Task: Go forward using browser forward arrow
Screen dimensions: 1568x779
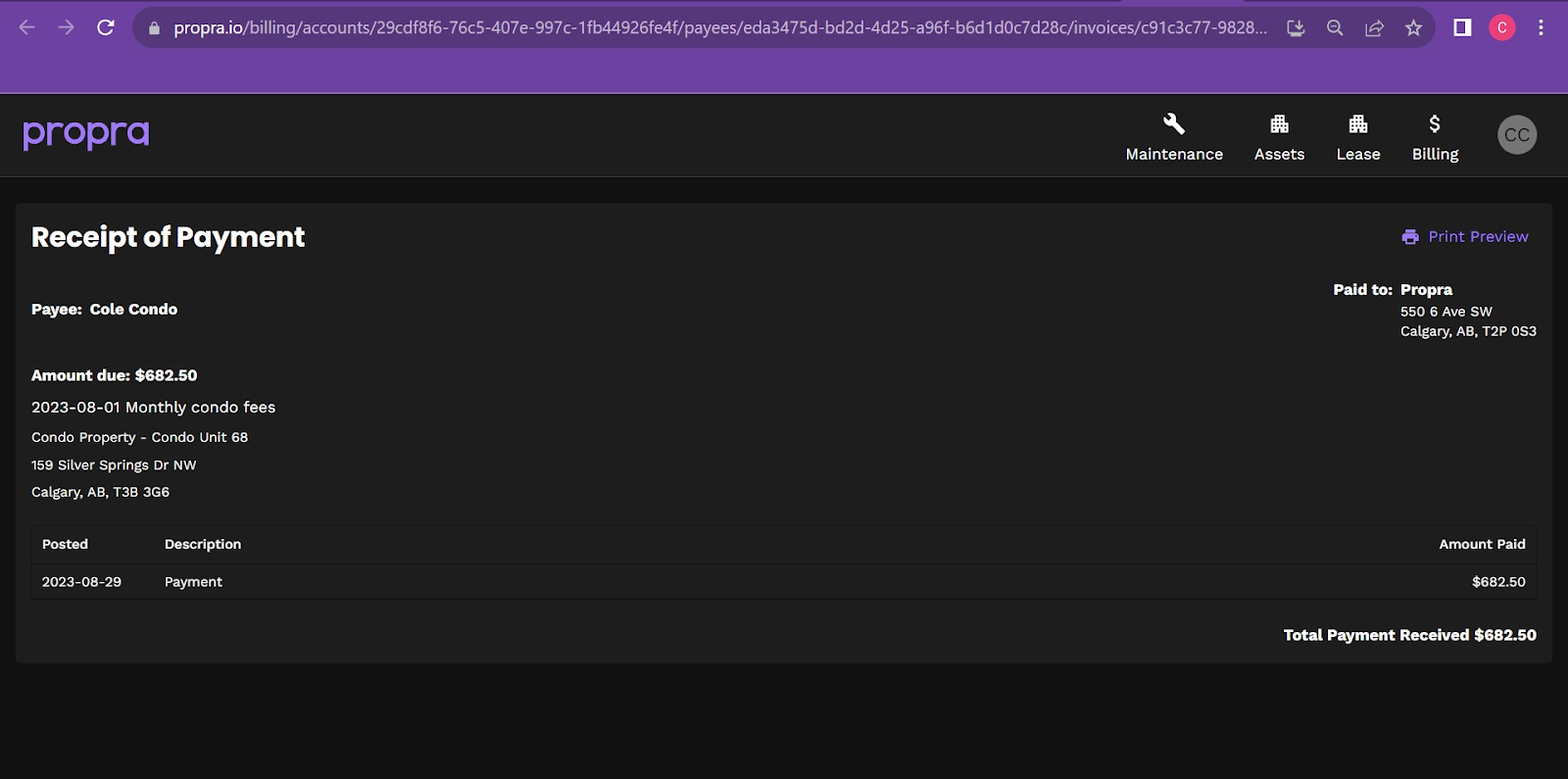Action: click(66, 27)
